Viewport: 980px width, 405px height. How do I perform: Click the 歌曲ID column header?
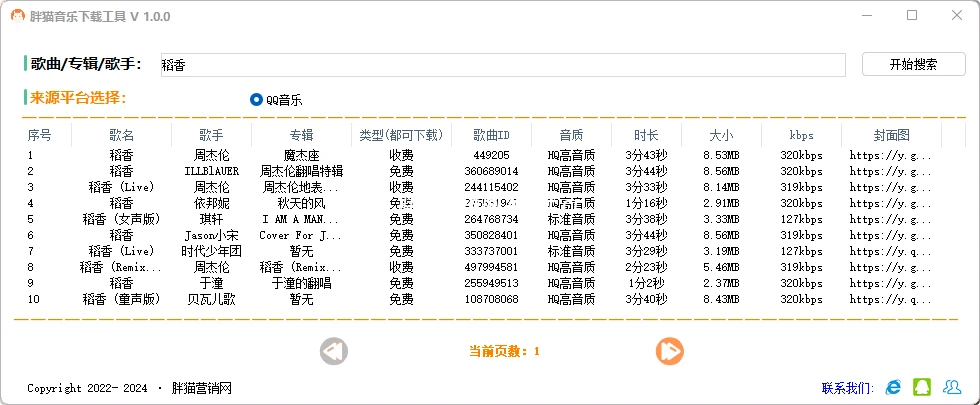click(x=491, y=135)
